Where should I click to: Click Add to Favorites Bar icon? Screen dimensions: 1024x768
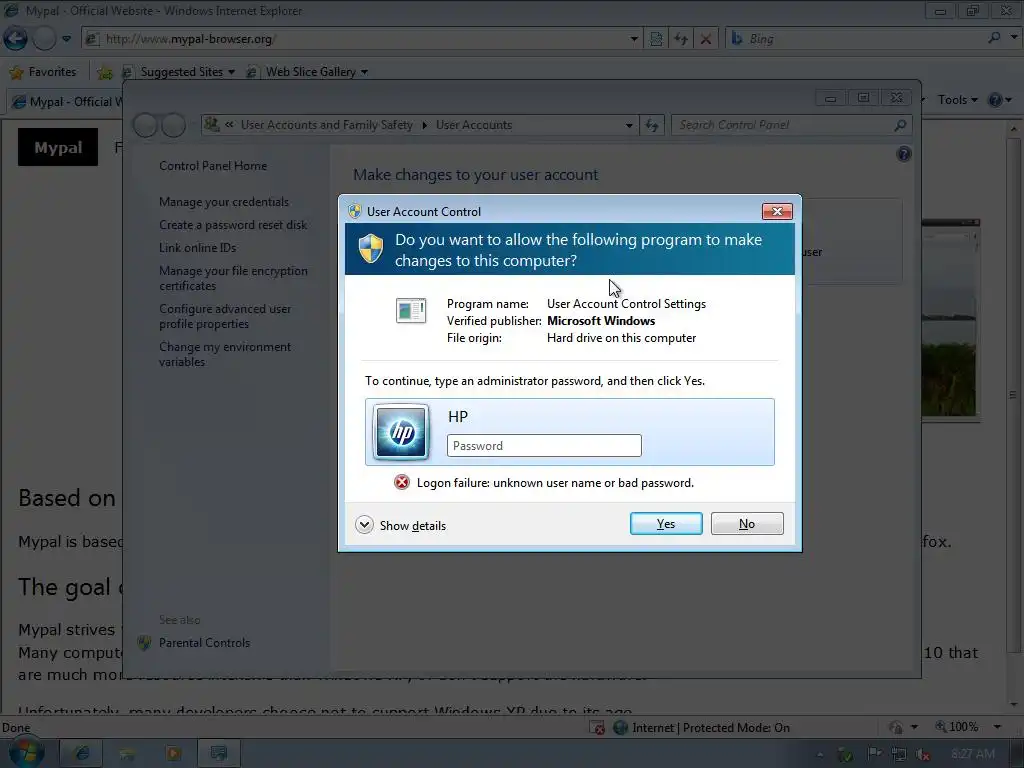[x=104, y=72]
